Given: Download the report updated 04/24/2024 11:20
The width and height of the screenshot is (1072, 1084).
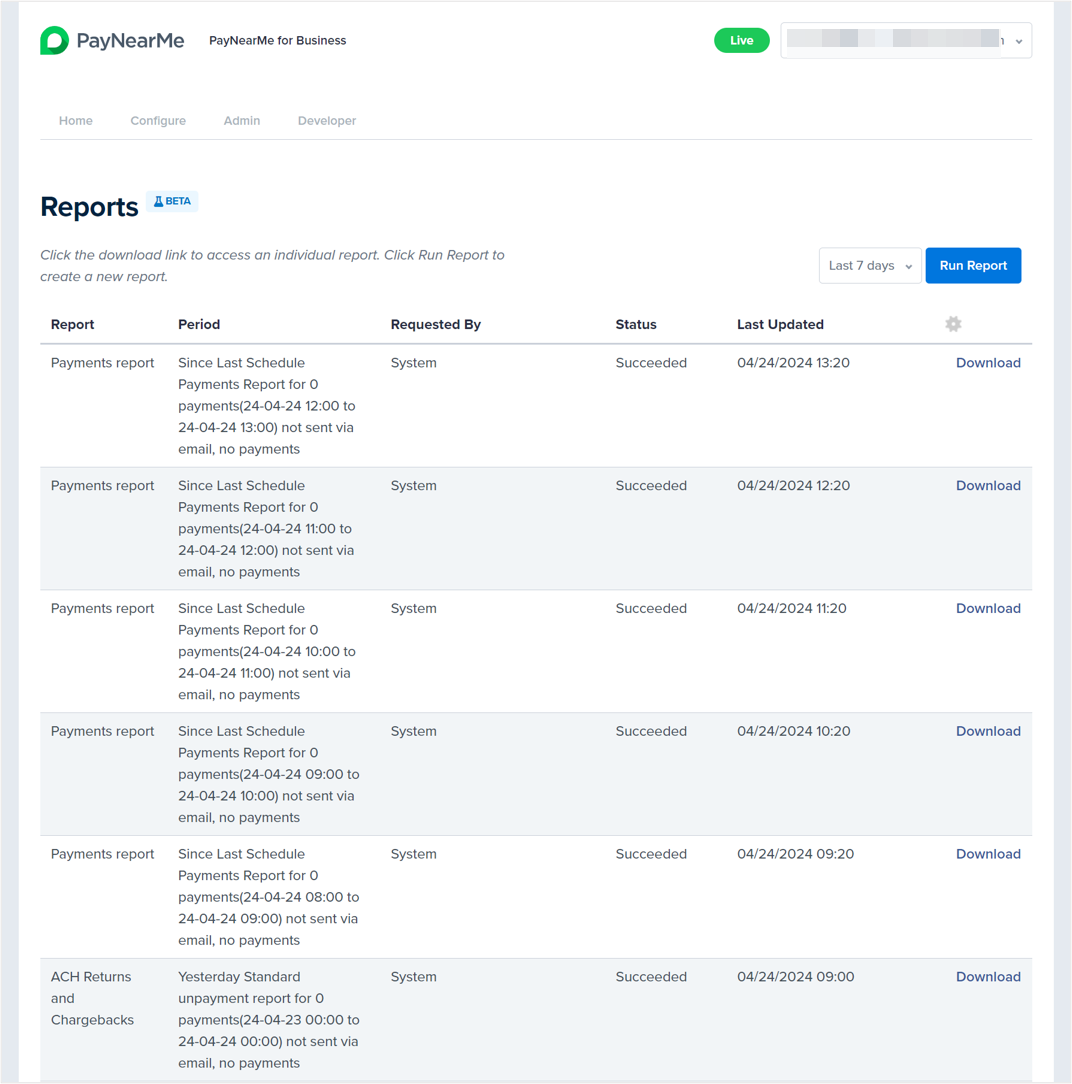Looking at the screenshot, I should [988, 608].
